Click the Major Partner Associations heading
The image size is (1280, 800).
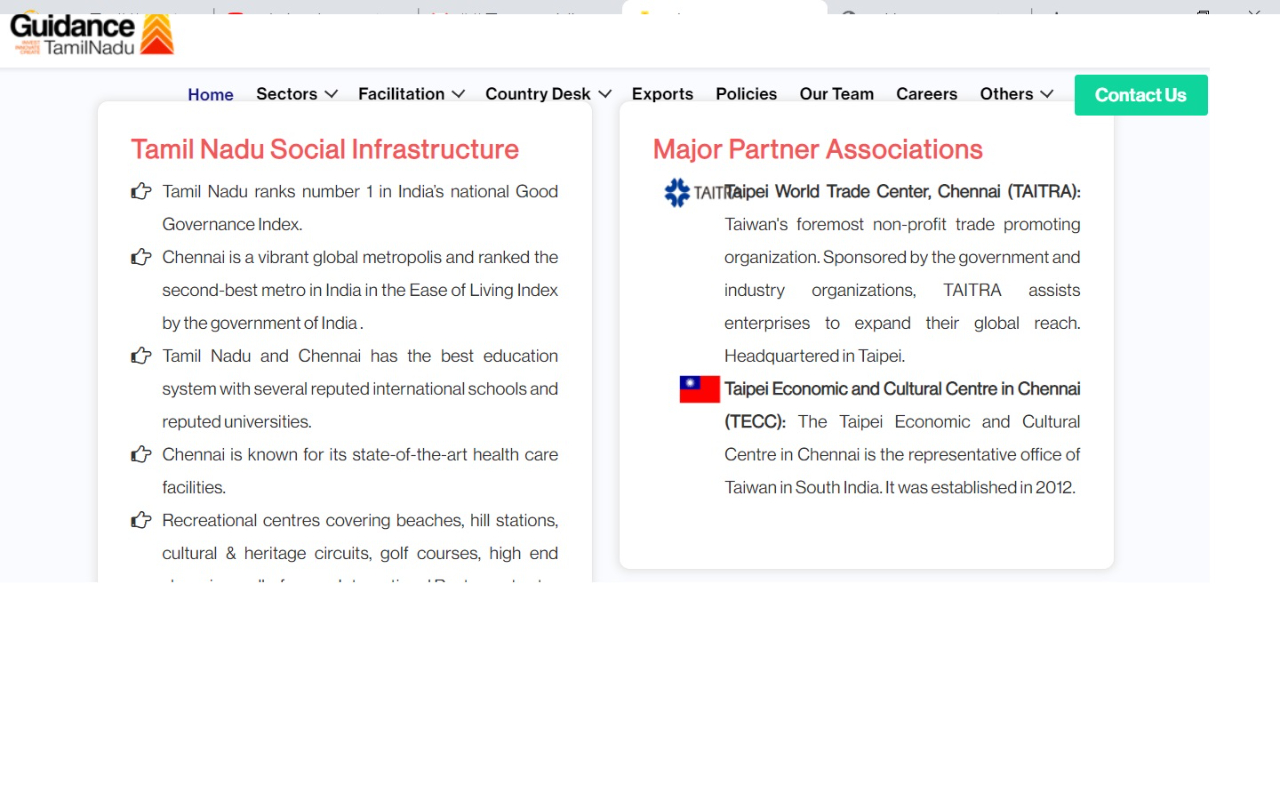(x=817, y=149)
